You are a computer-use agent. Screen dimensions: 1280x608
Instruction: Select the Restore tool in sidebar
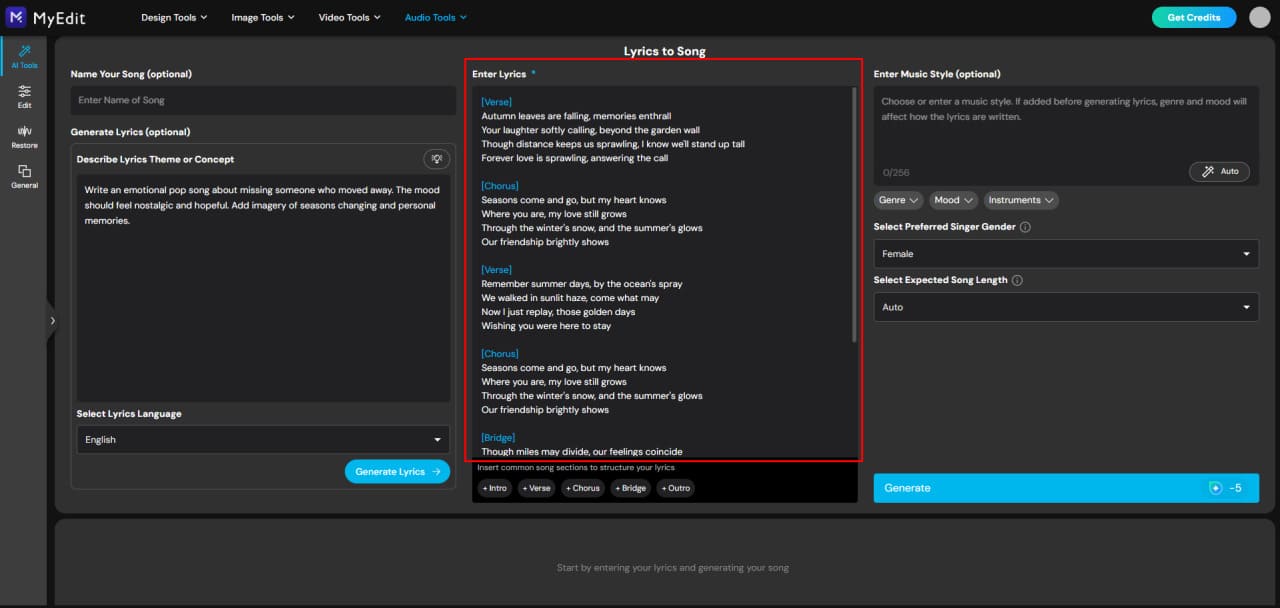(23, 133)
